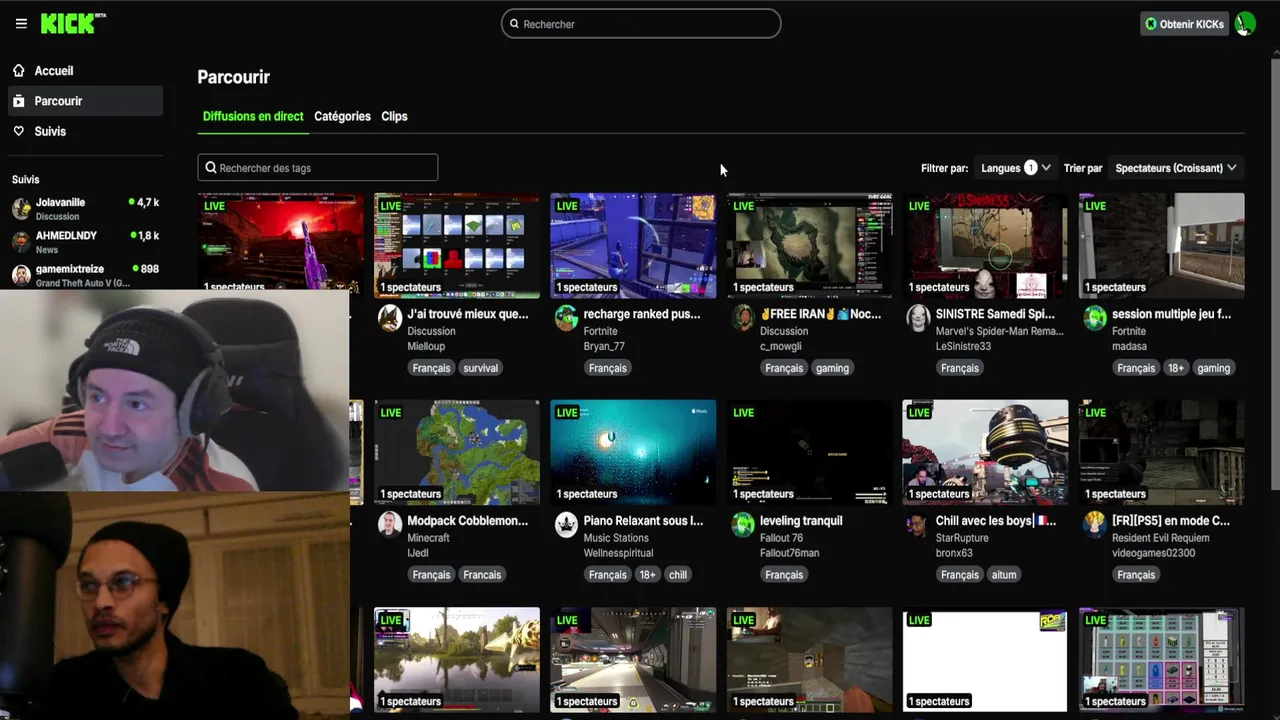
Task: Open Piano Relaxant stream thumbnail
Action: pyautogui.click(x=633, y=453)
